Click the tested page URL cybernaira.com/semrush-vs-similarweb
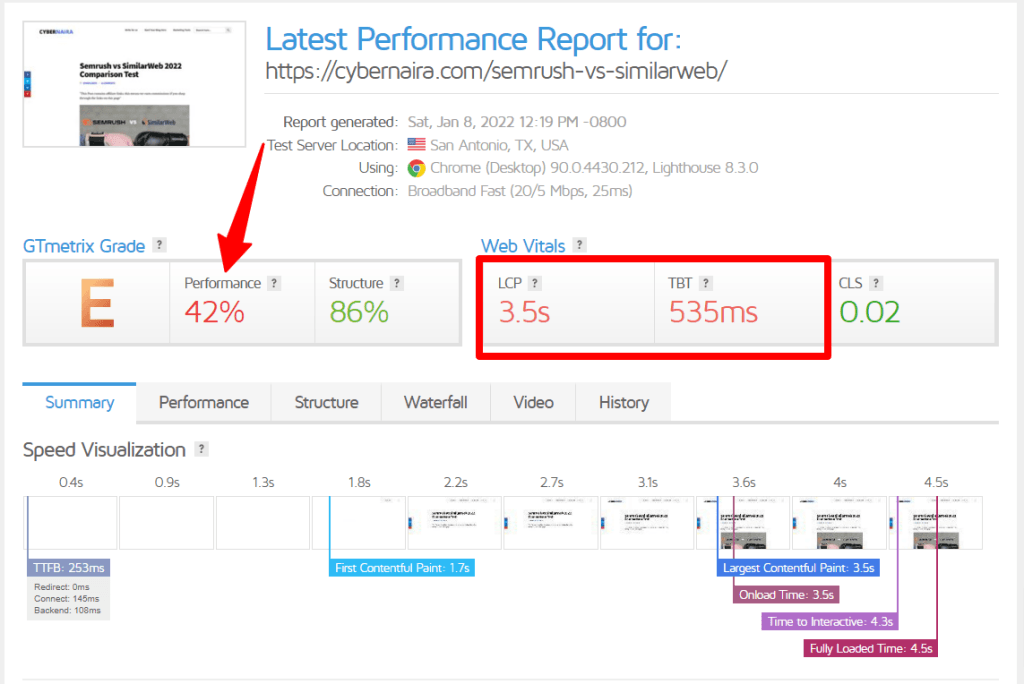Screen dimensions: 1024x684 coord(496,71)
